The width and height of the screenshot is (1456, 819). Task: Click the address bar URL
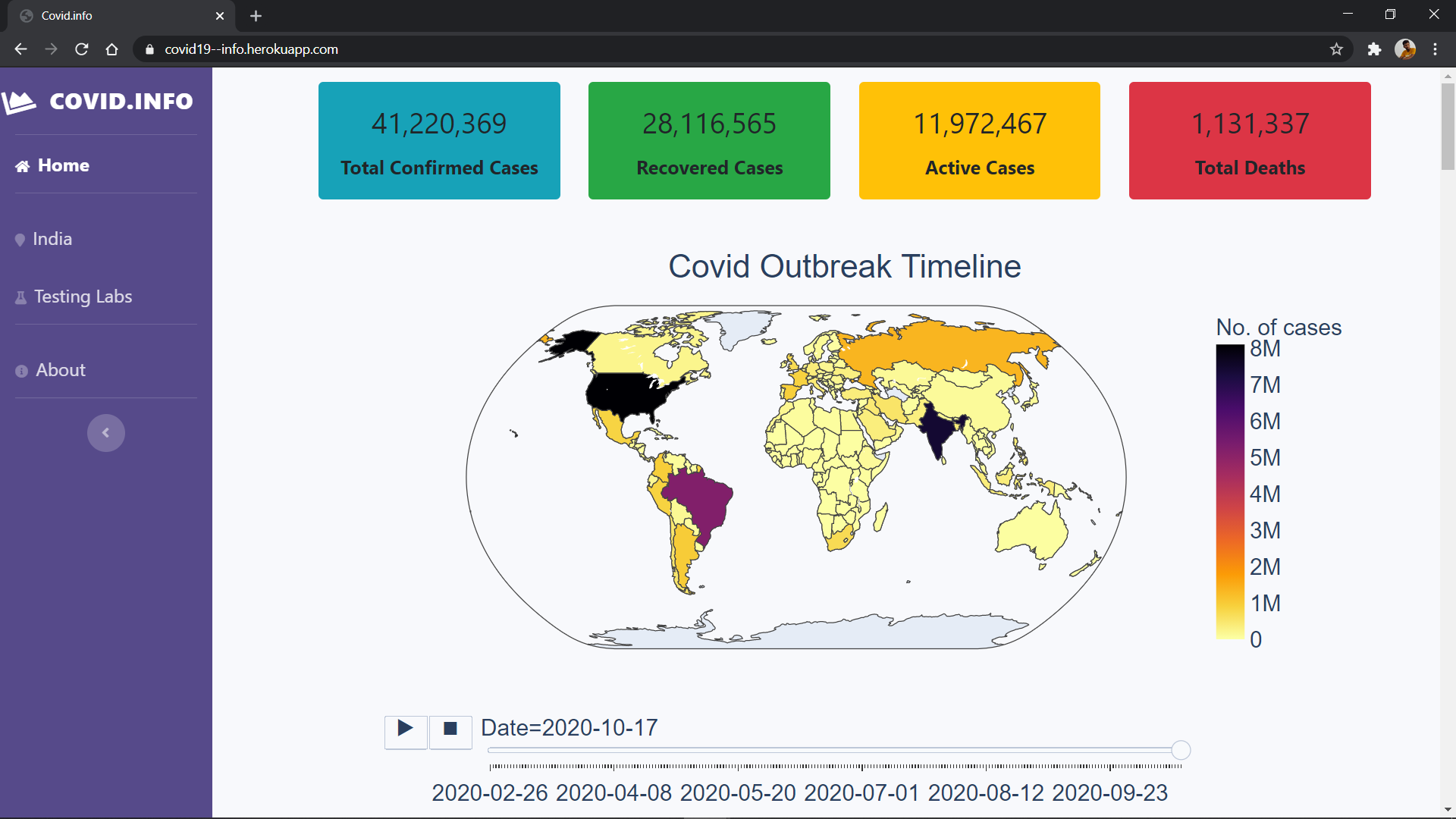pyautogui.click(x=251, y=49)
